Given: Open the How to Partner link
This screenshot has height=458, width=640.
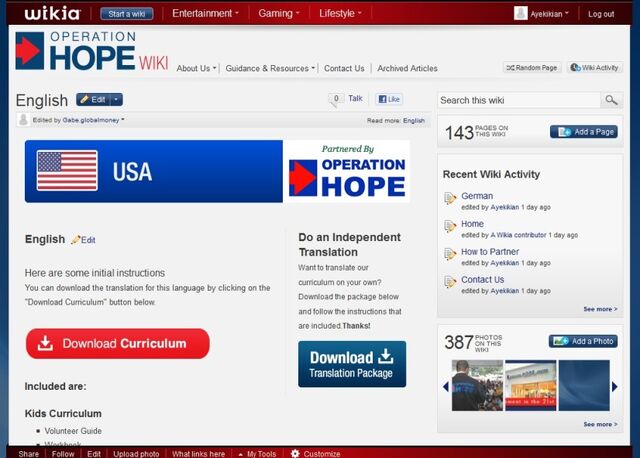Looking at the screenshot, I should point(490,252).
